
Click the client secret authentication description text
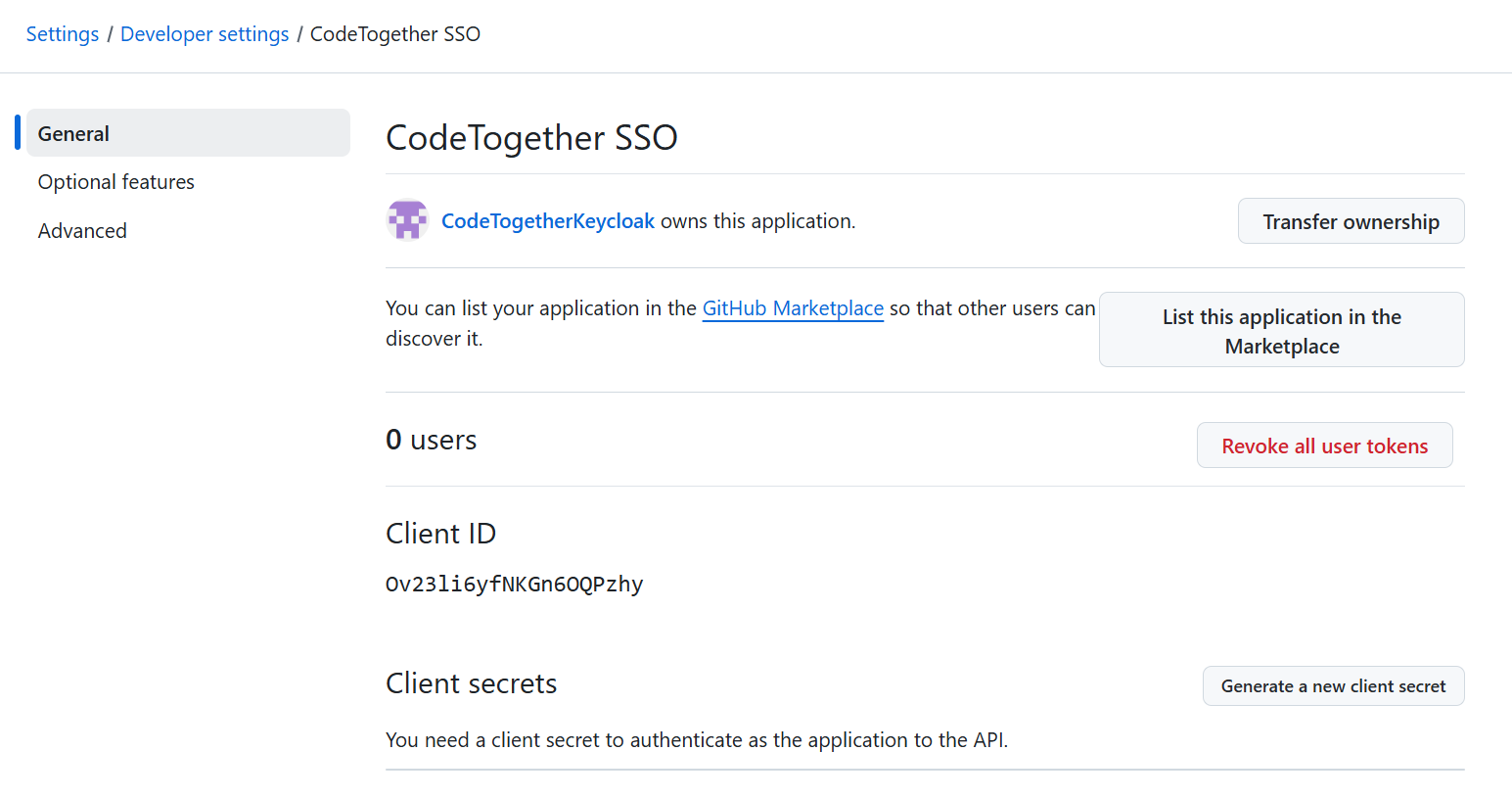[x=696, y=740]
